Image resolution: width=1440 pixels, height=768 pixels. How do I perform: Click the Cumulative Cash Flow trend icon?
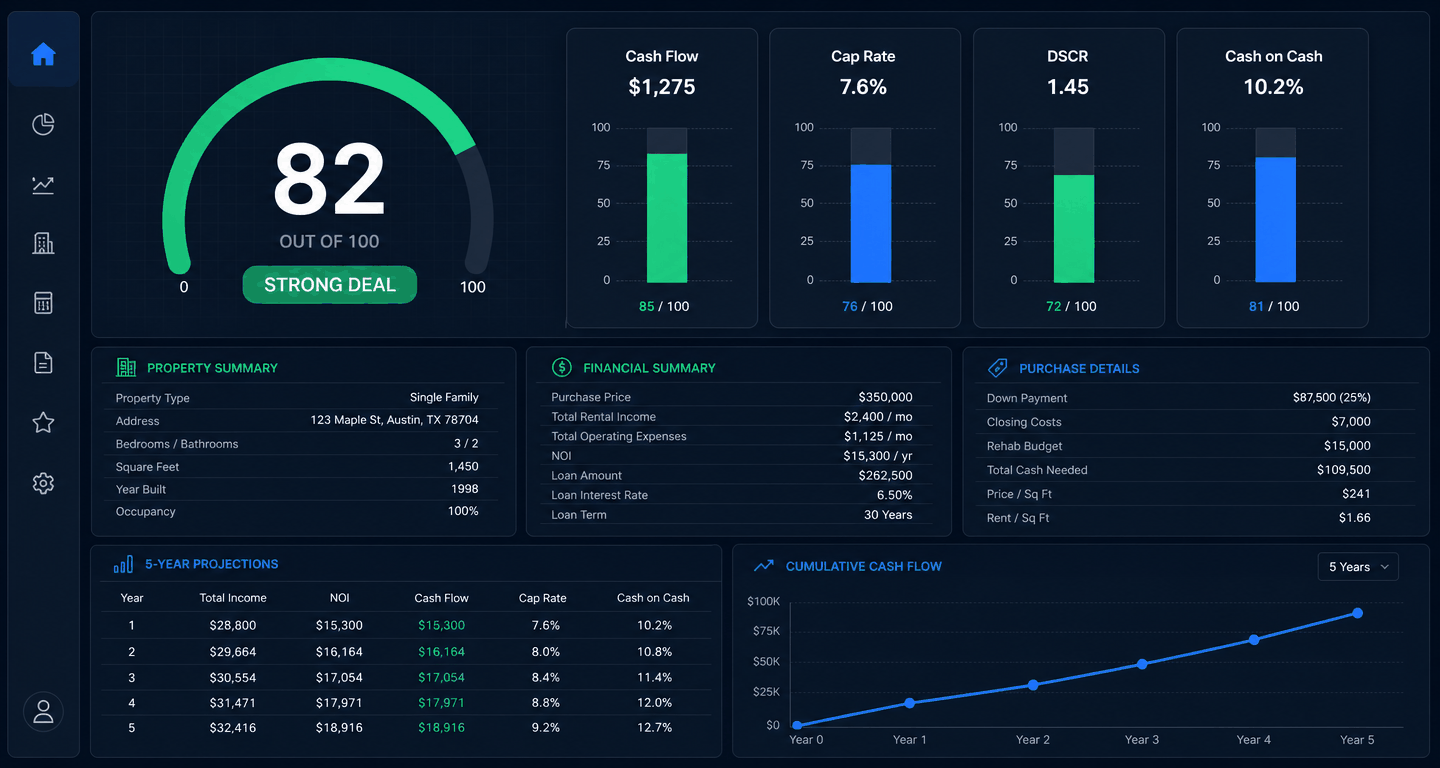pos(764,566)
